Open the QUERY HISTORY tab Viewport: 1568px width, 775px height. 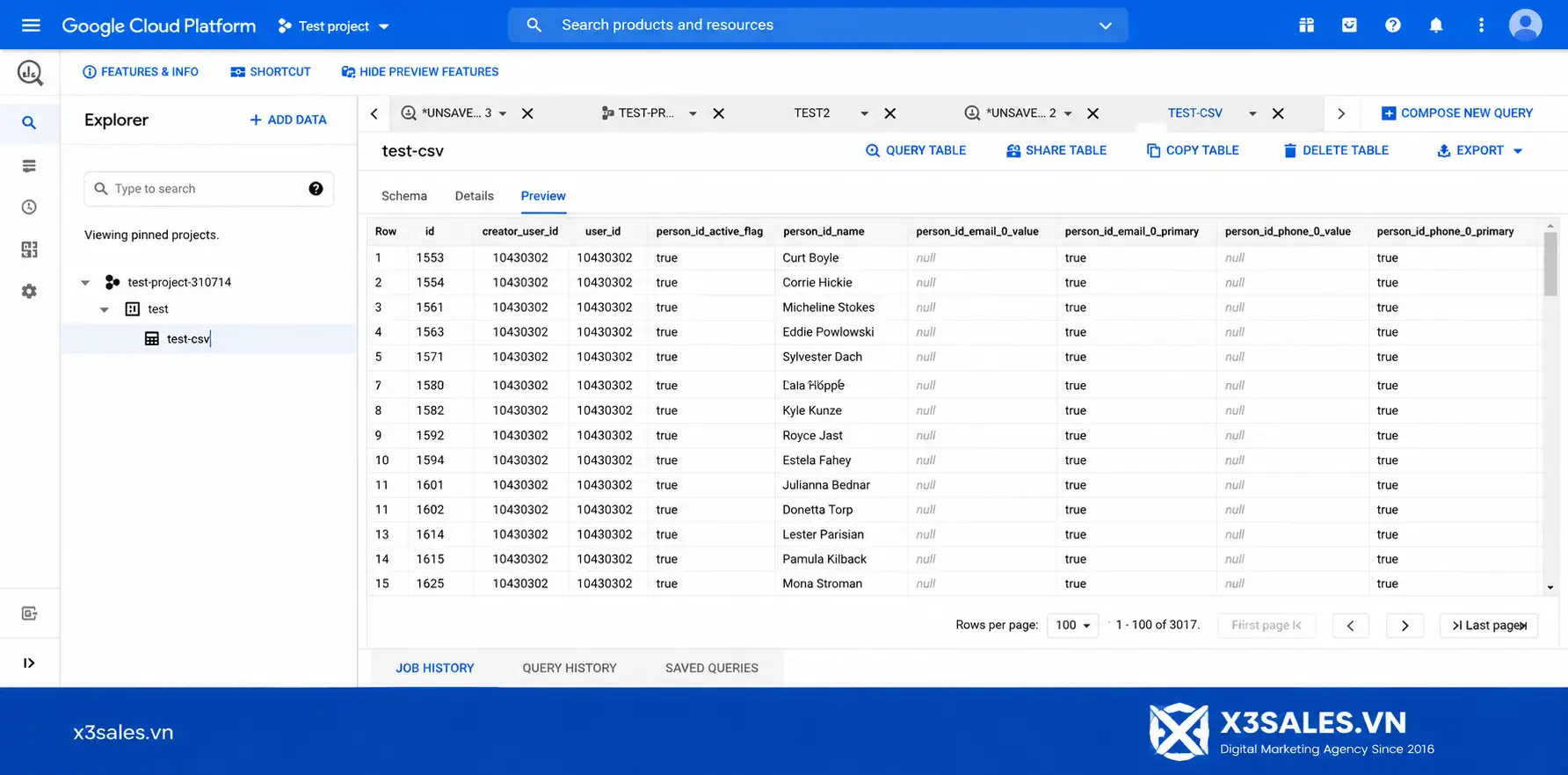[570, 668]
